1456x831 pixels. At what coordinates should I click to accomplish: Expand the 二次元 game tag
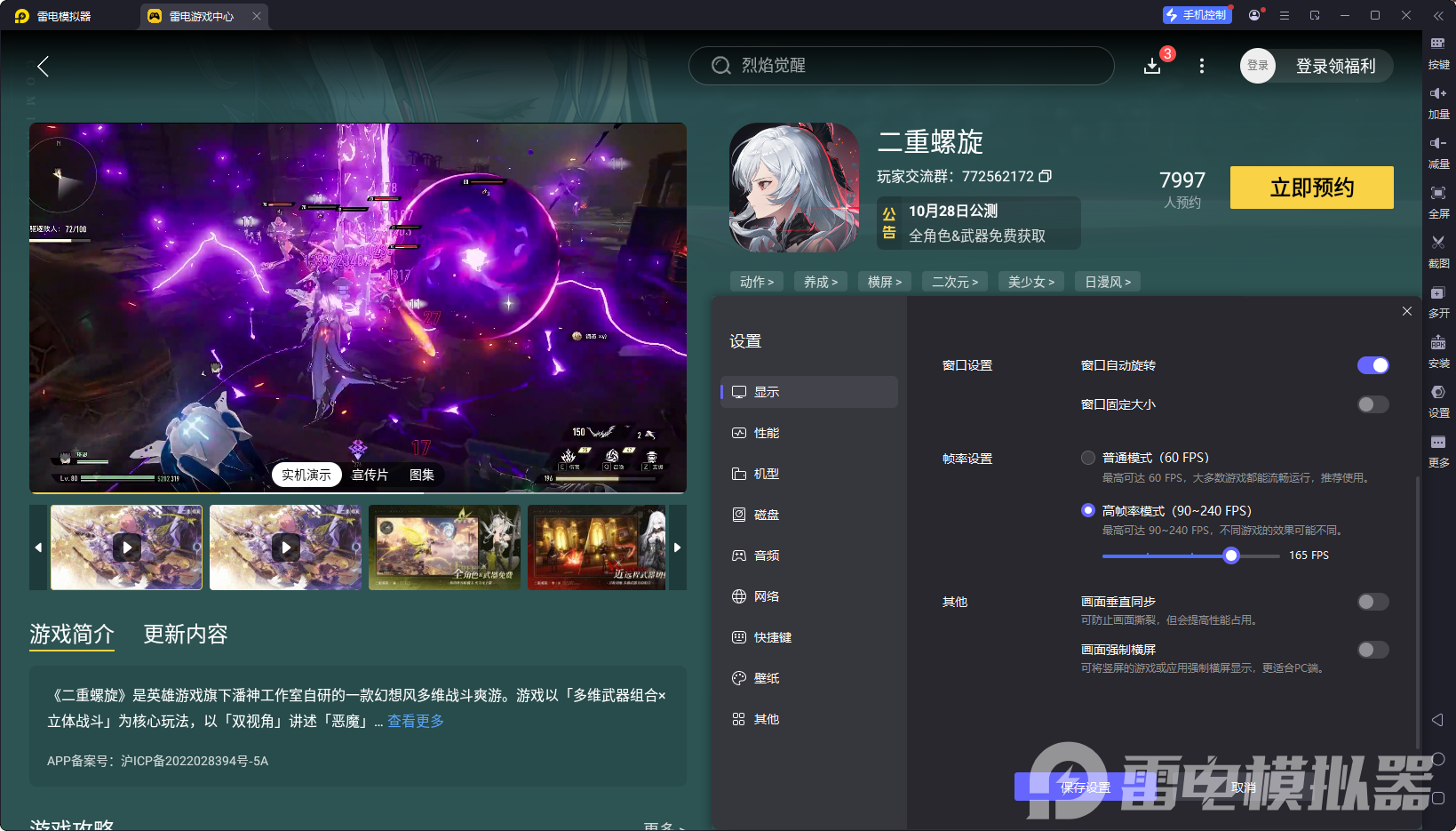click(x=954, y=281)
